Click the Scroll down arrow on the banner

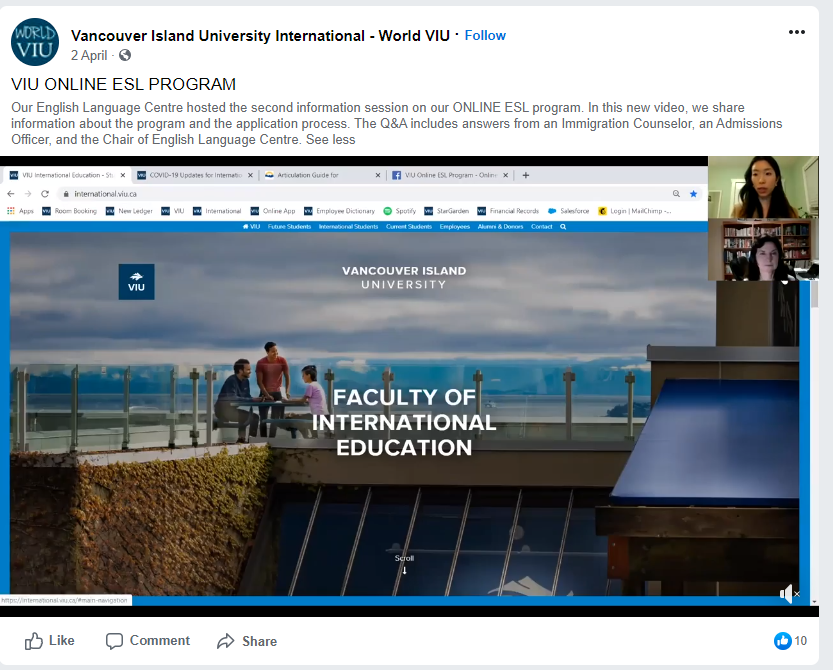[x=404, y=570]
